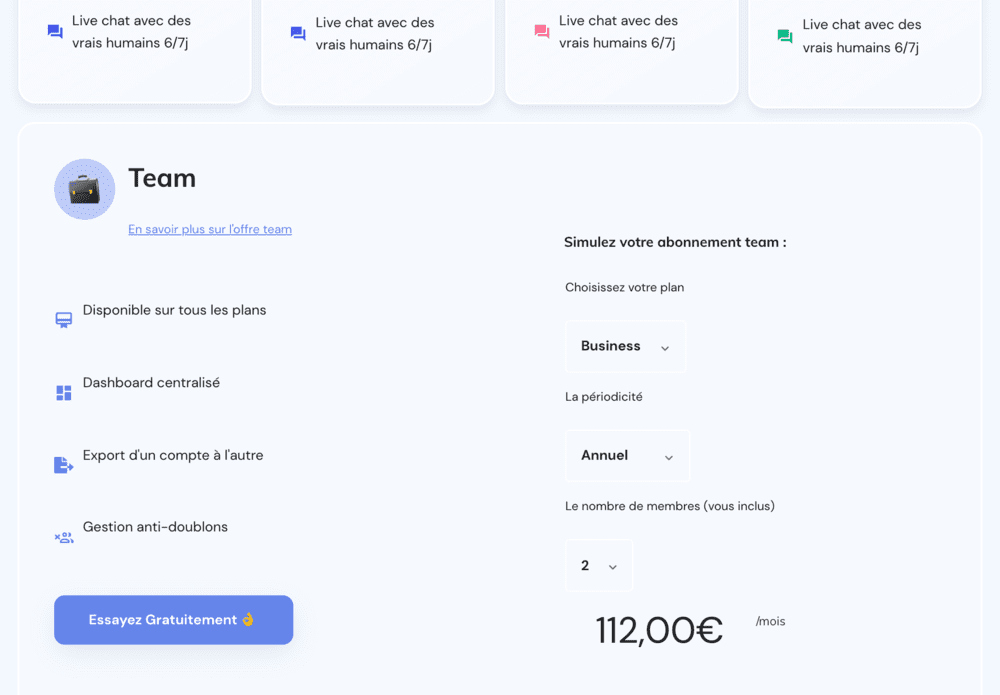Click the "Team" heading
The height and width of the screenshot is (695, 1000).
point(162,178)
